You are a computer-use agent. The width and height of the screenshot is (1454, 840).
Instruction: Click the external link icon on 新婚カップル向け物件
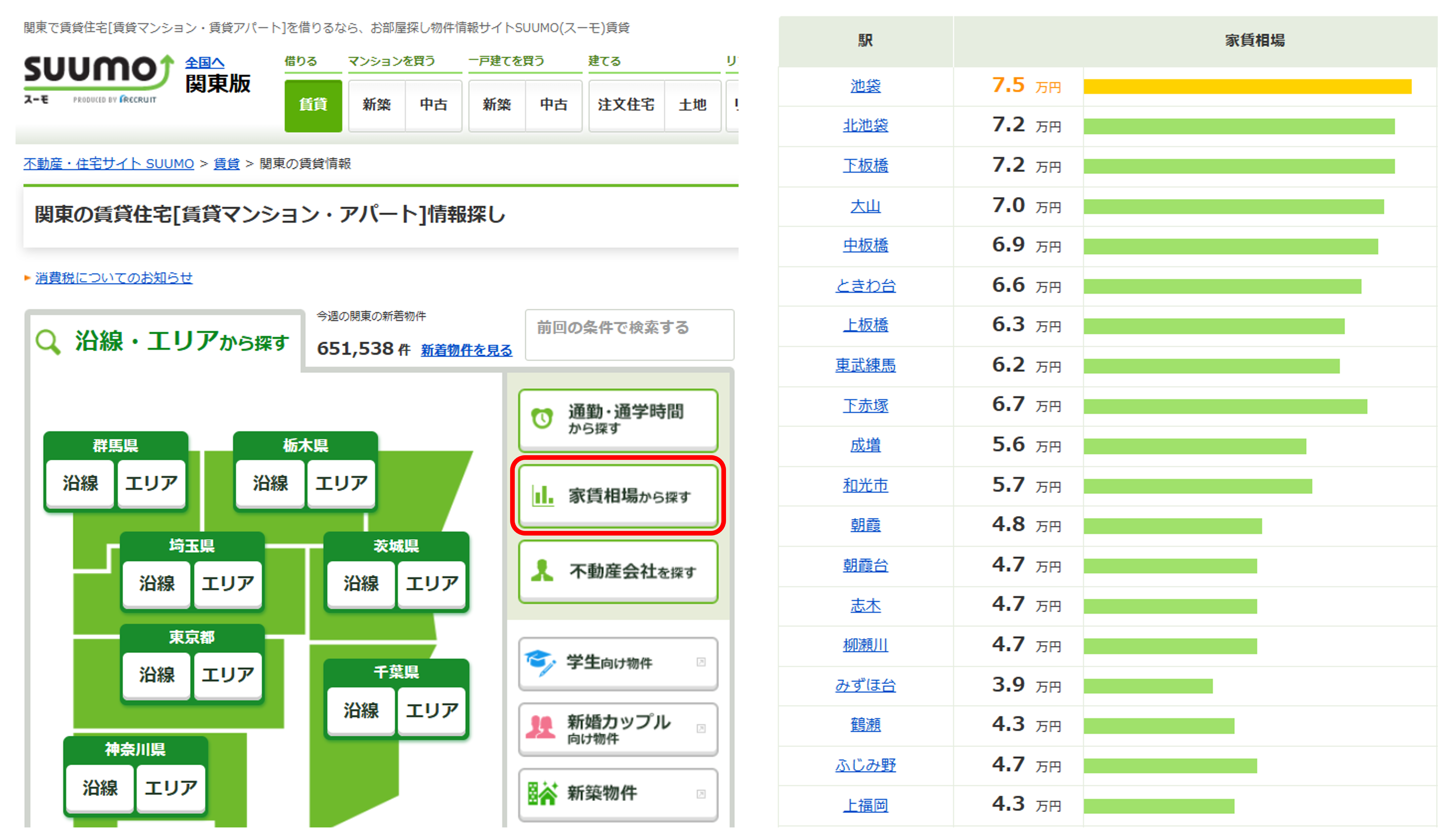click(701, 729)
